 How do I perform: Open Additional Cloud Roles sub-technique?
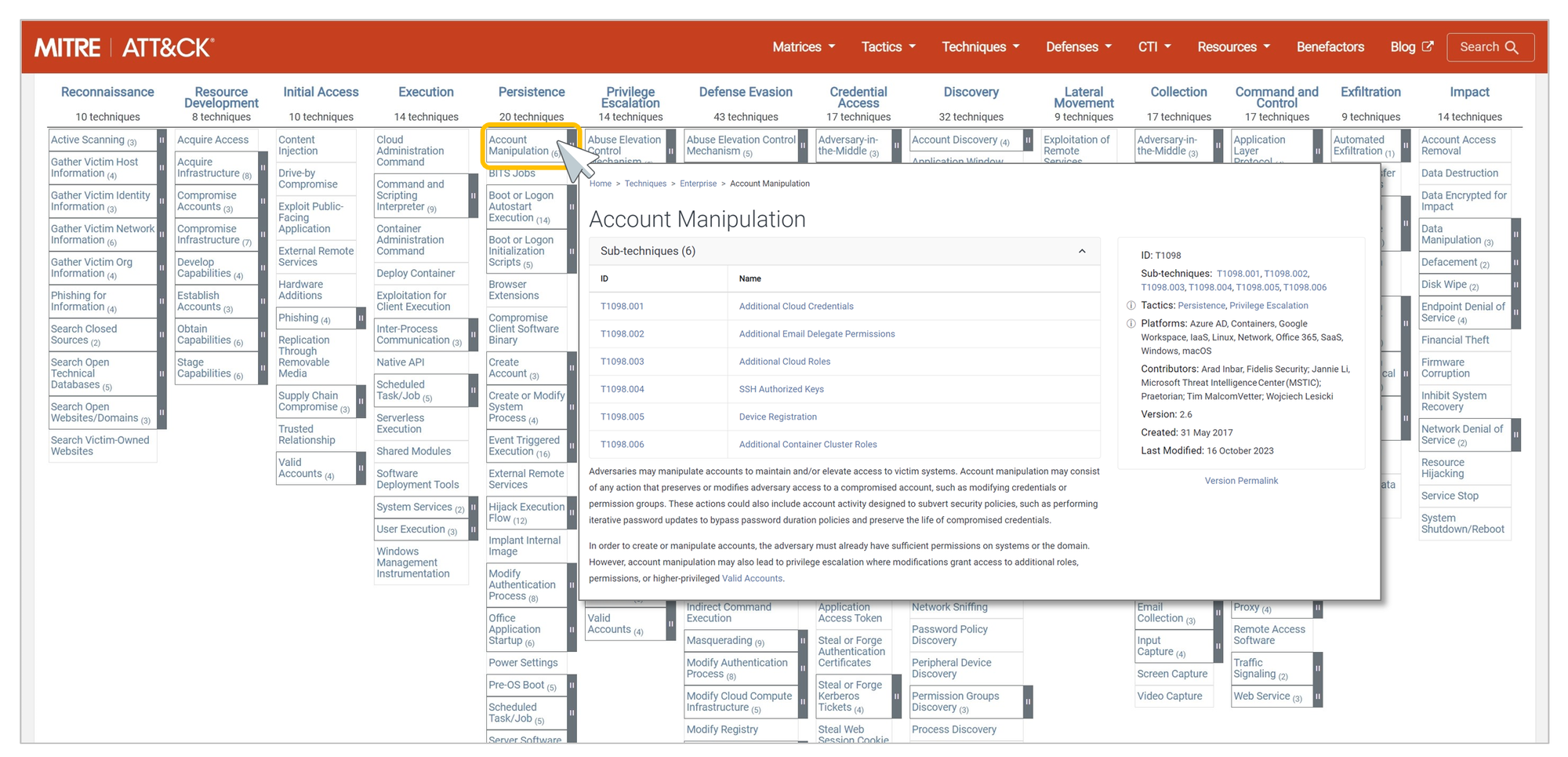click(x=784, y=362)
